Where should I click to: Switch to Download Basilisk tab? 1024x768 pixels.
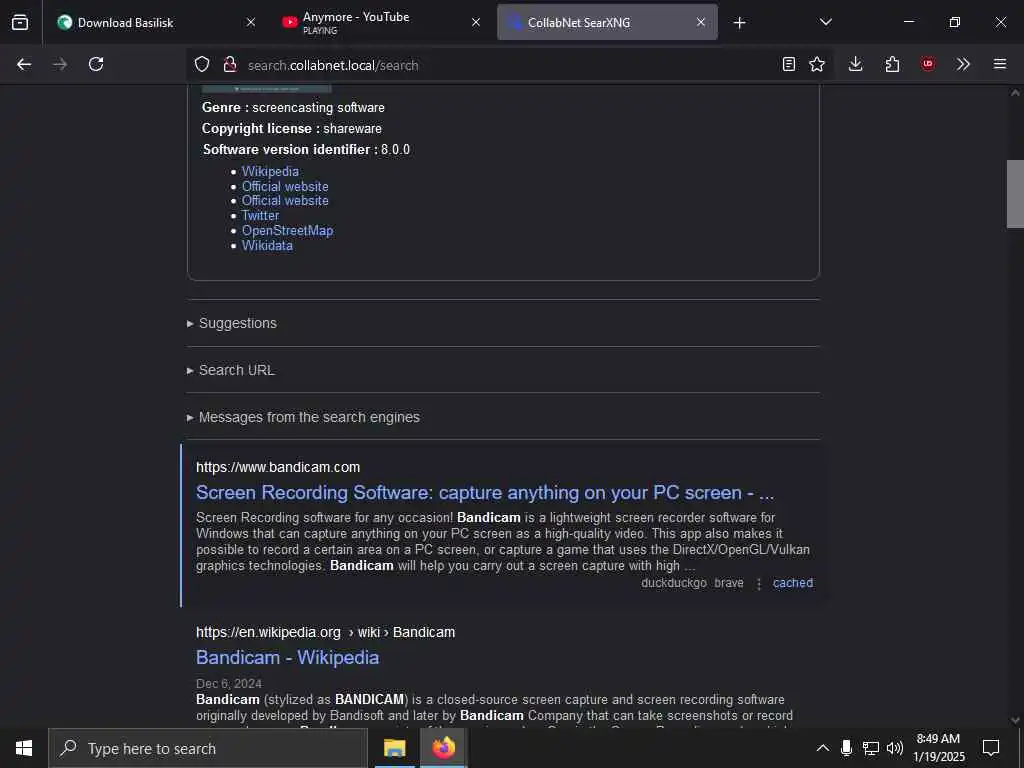[155, 23]
